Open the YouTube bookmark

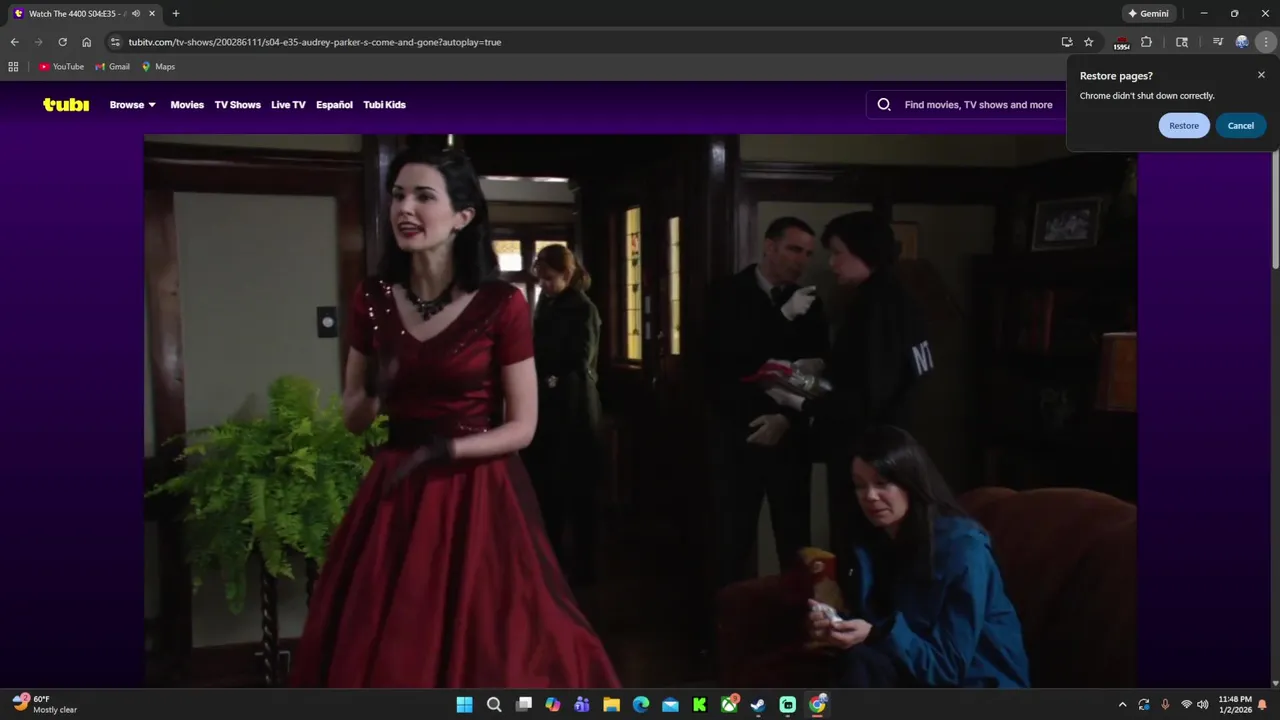[61, 67]
